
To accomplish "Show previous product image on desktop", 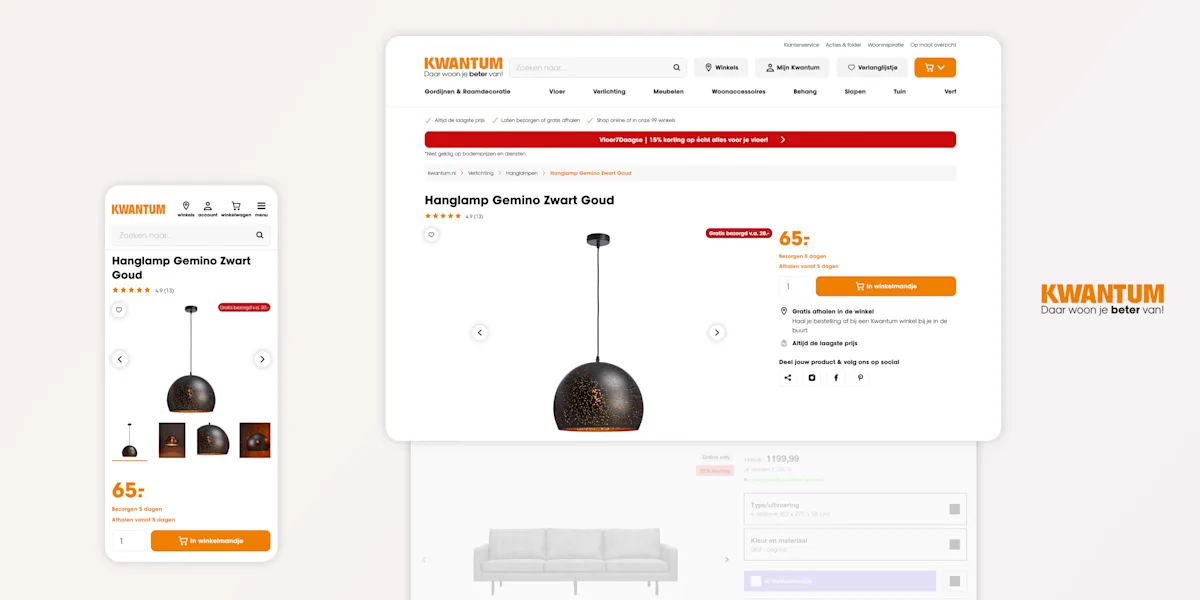I will [x=479, y=332].
